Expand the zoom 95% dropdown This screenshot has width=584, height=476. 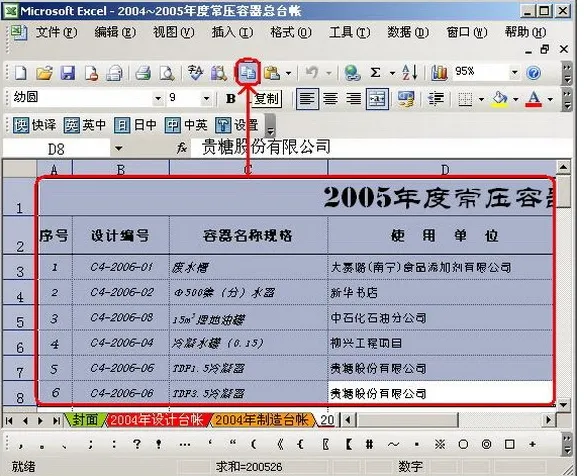point(514,72)
